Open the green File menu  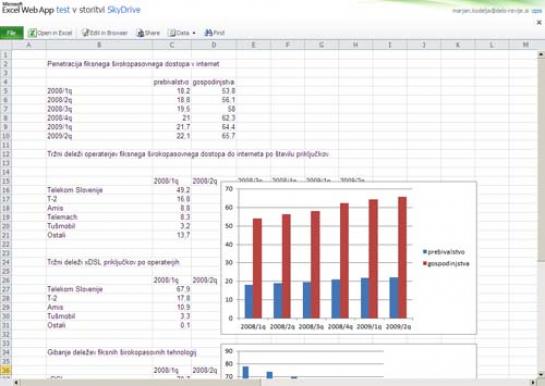(x=11, y=33)
